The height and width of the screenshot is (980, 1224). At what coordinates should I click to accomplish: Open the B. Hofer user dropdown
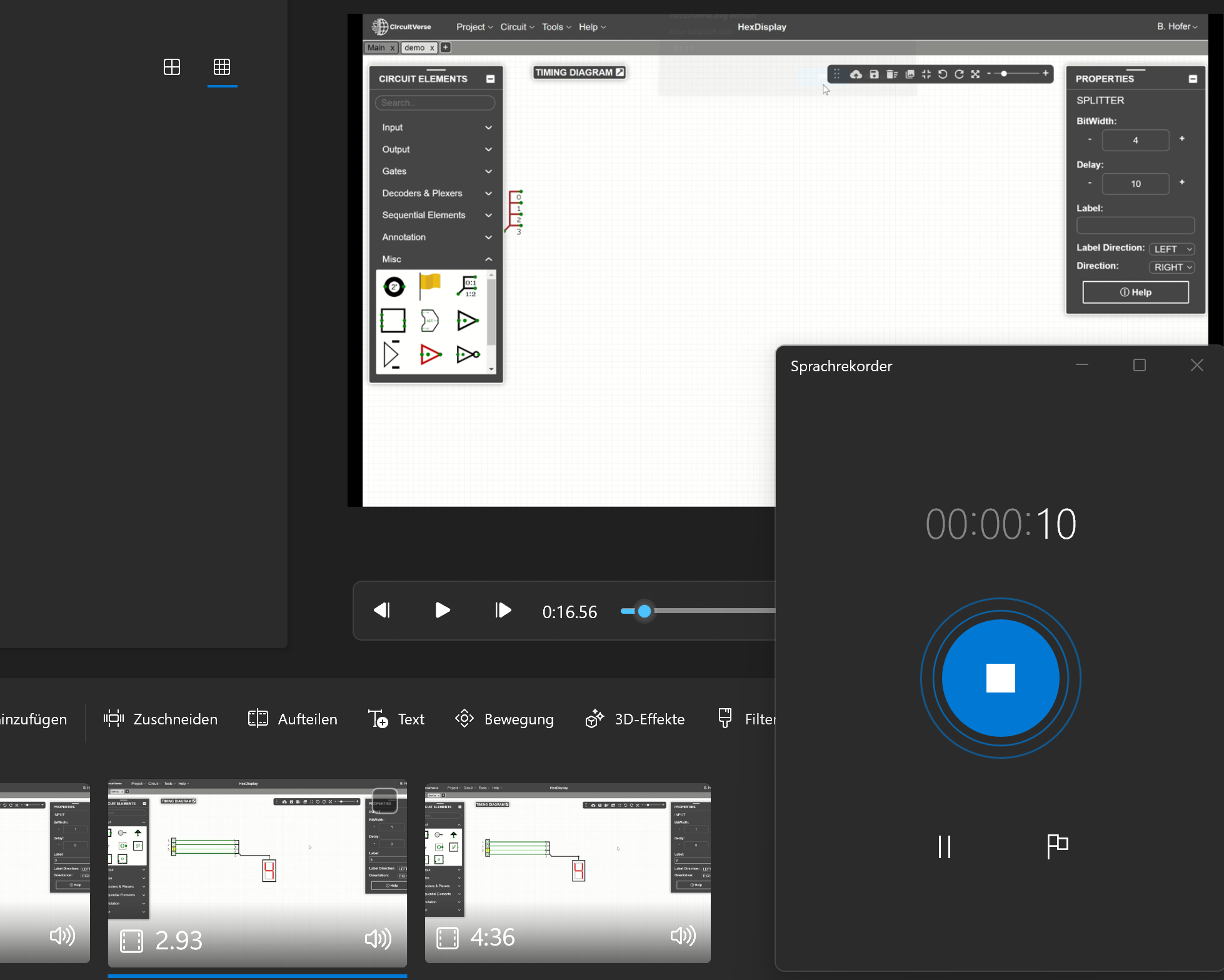click(1177, 26)
